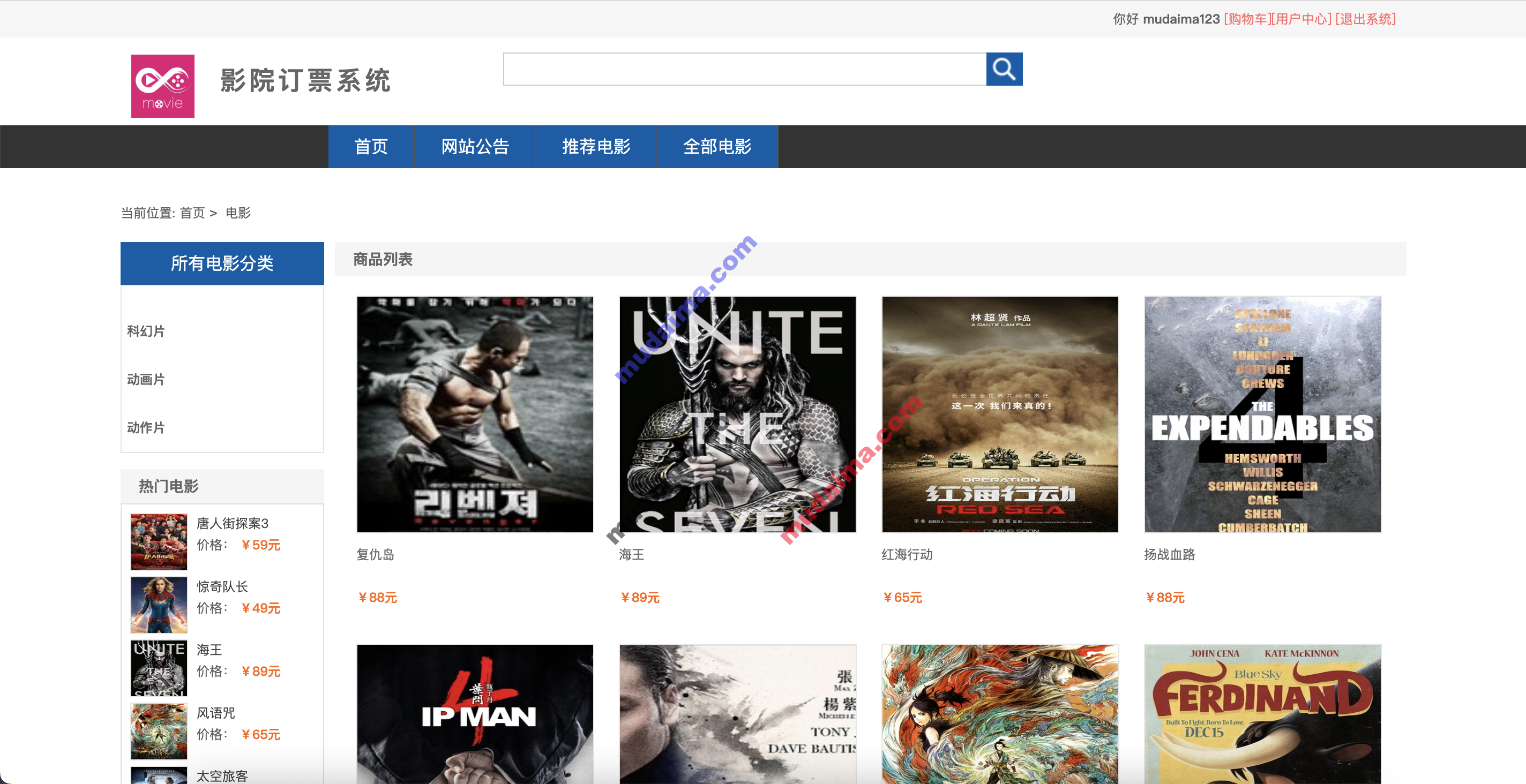Open the 网站公告 nav tab
1526x784 pixels.
pyautogui.click(x=475, y=146)
